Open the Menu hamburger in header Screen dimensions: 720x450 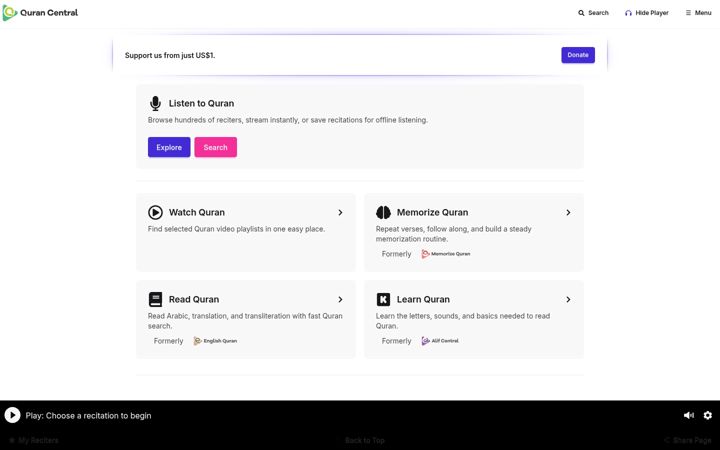(x=698, y=13)
